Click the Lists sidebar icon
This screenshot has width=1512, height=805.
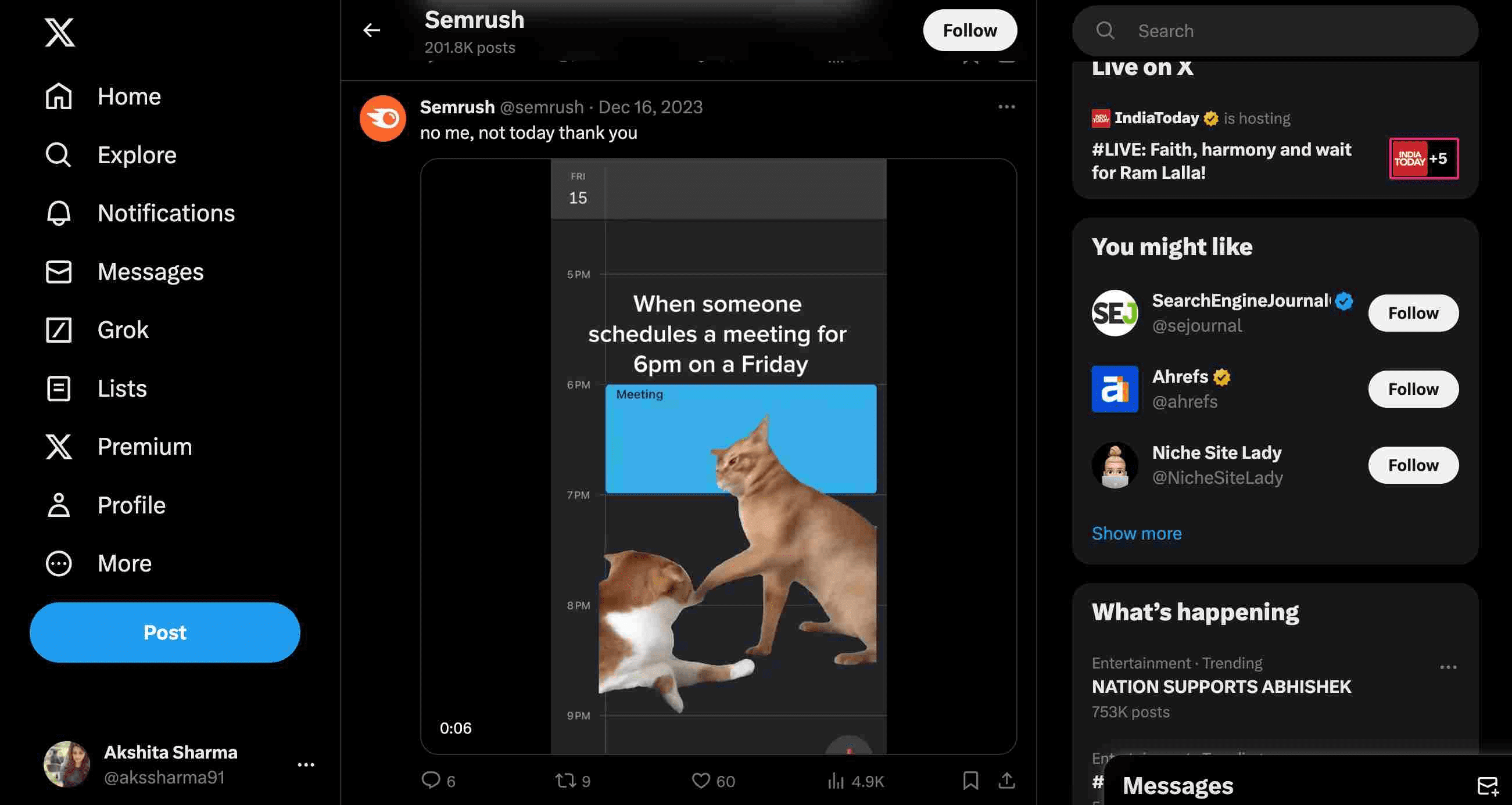[x=58, y=387]
